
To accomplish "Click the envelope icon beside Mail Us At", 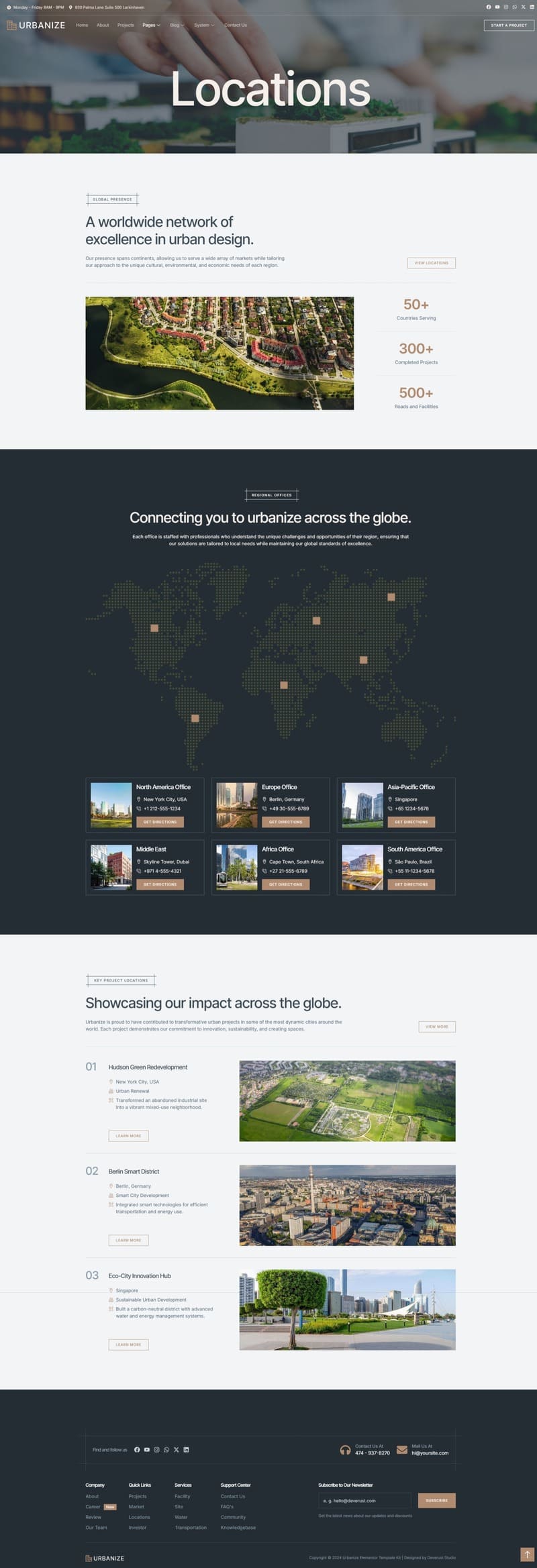I will pyautogui.click(x=402, y=1449).
